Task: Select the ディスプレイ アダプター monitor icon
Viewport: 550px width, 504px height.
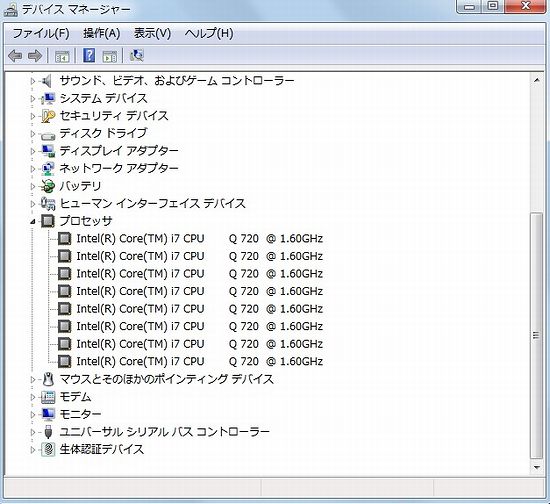Action: [x=48, y=151]
